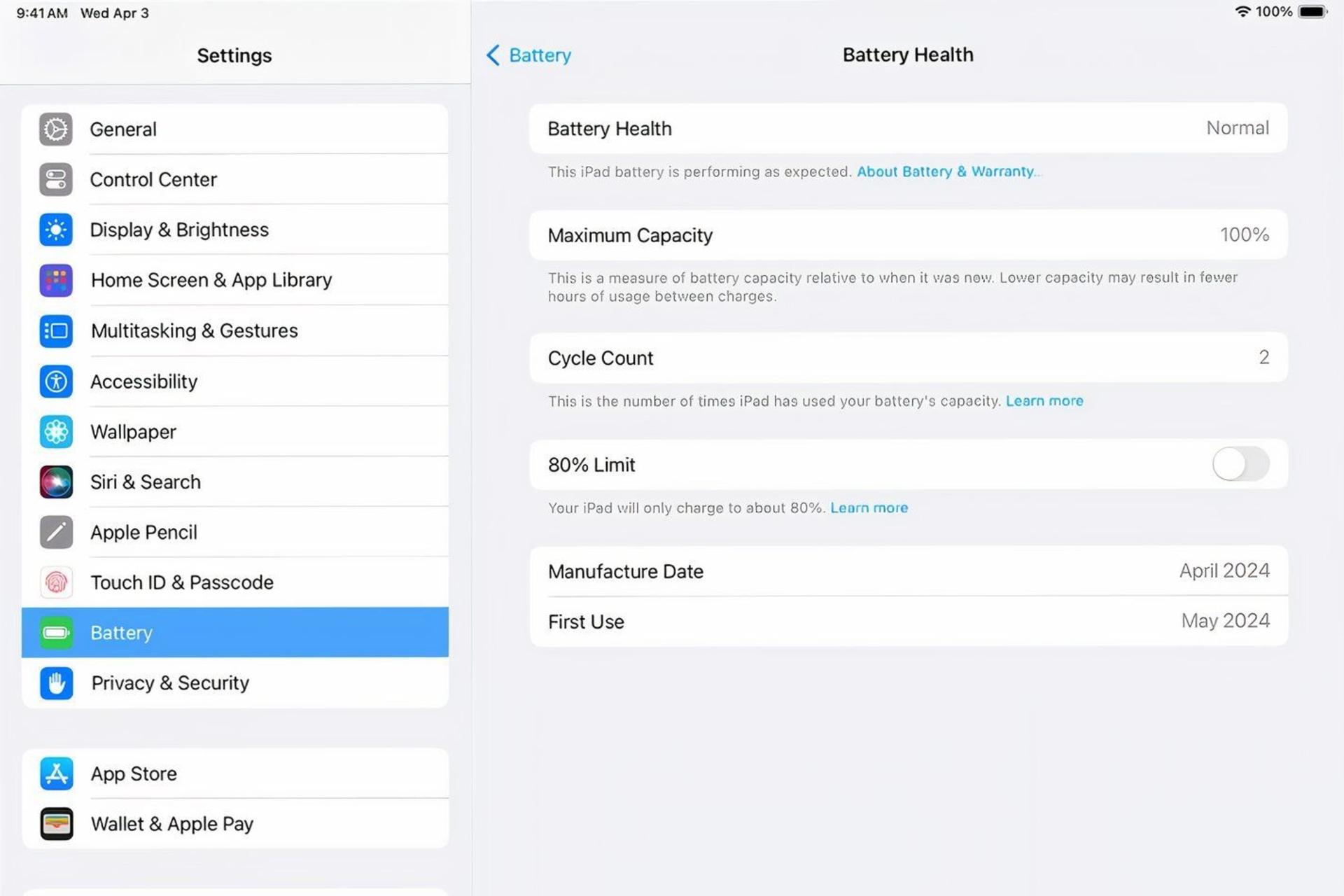Open the Apple Pencil icon
This screenshot has height=896, width=1344.
point(56,533)
